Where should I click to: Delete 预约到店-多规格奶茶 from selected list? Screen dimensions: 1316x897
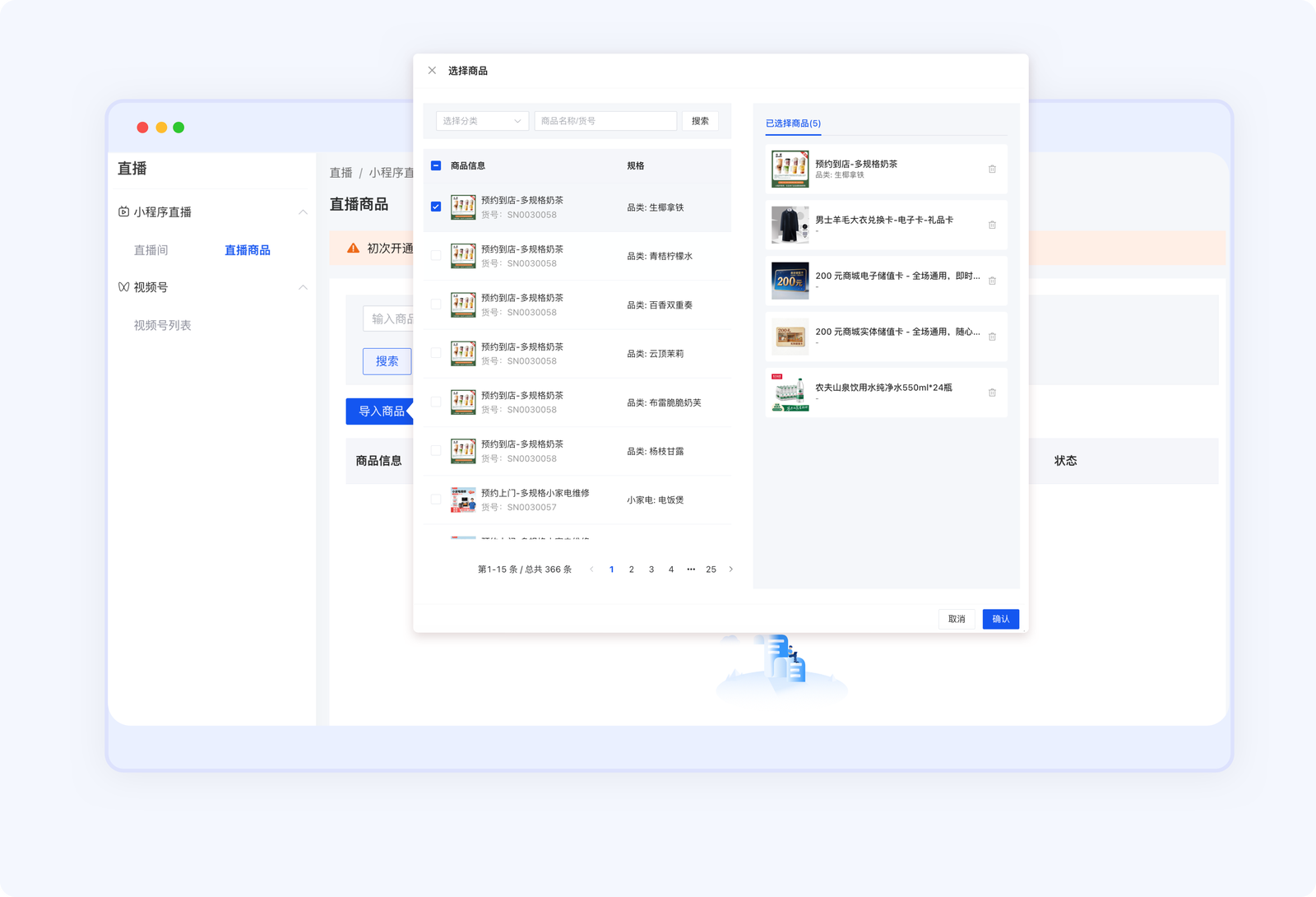(992, 169)
